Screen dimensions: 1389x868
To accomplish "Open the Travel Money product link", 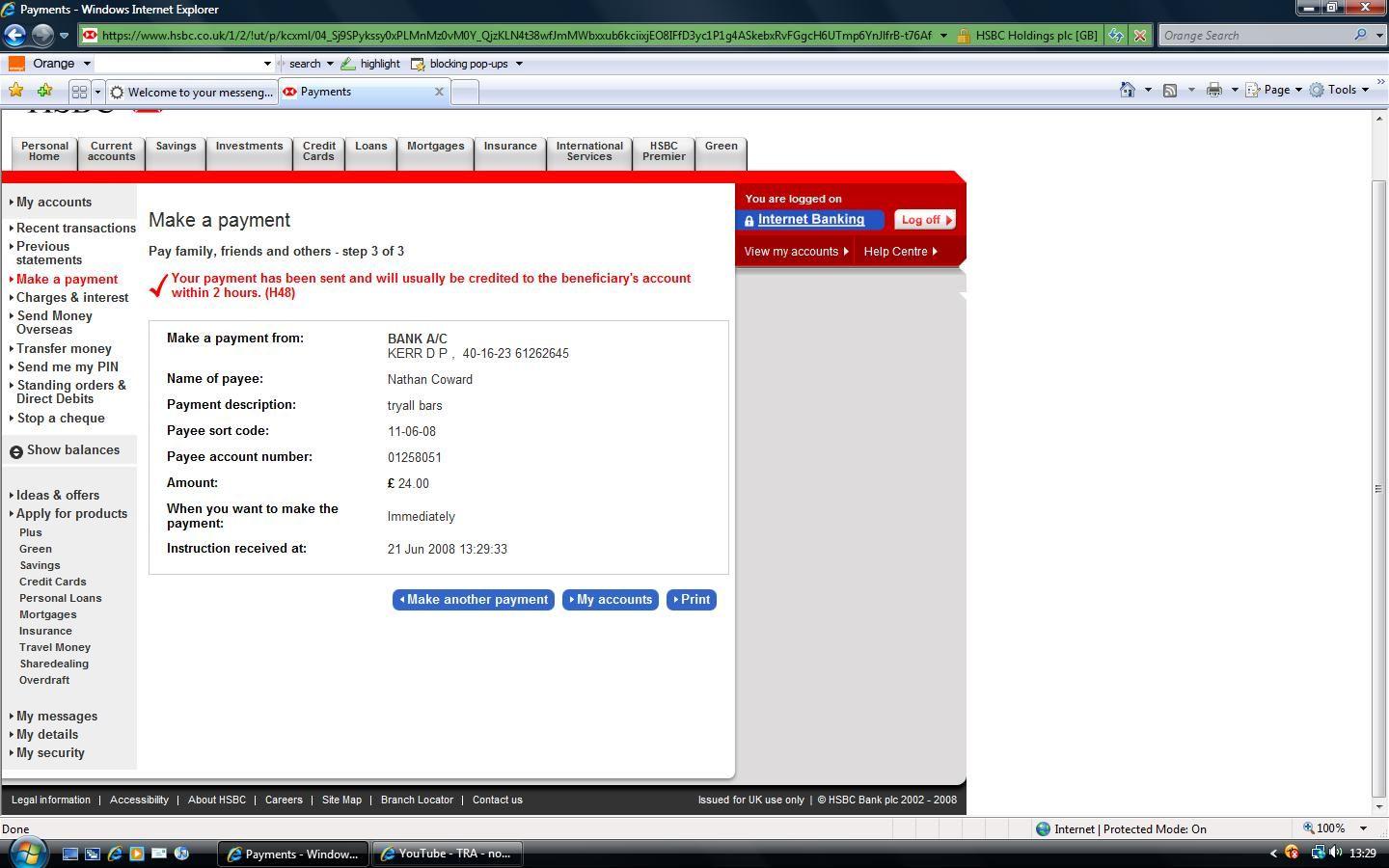I will click(55, 648).
